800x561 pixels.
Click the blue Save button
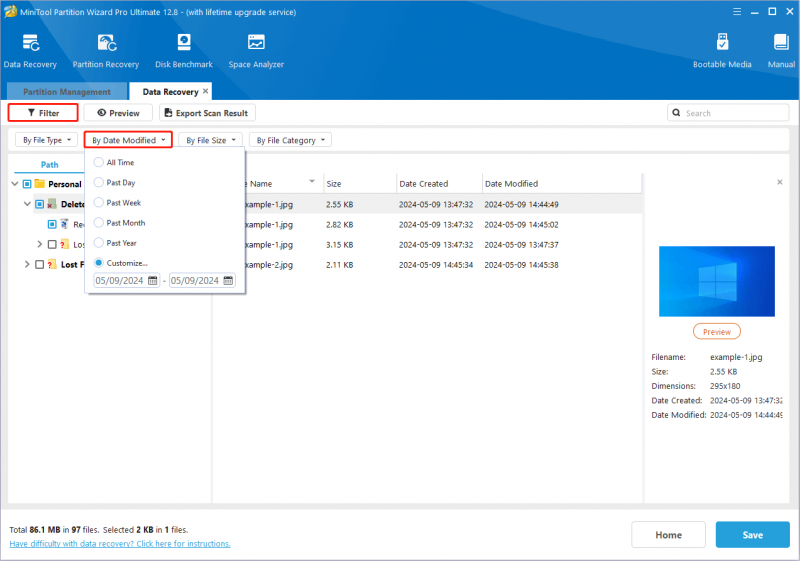pyautogui.click(x=753, y=534)
